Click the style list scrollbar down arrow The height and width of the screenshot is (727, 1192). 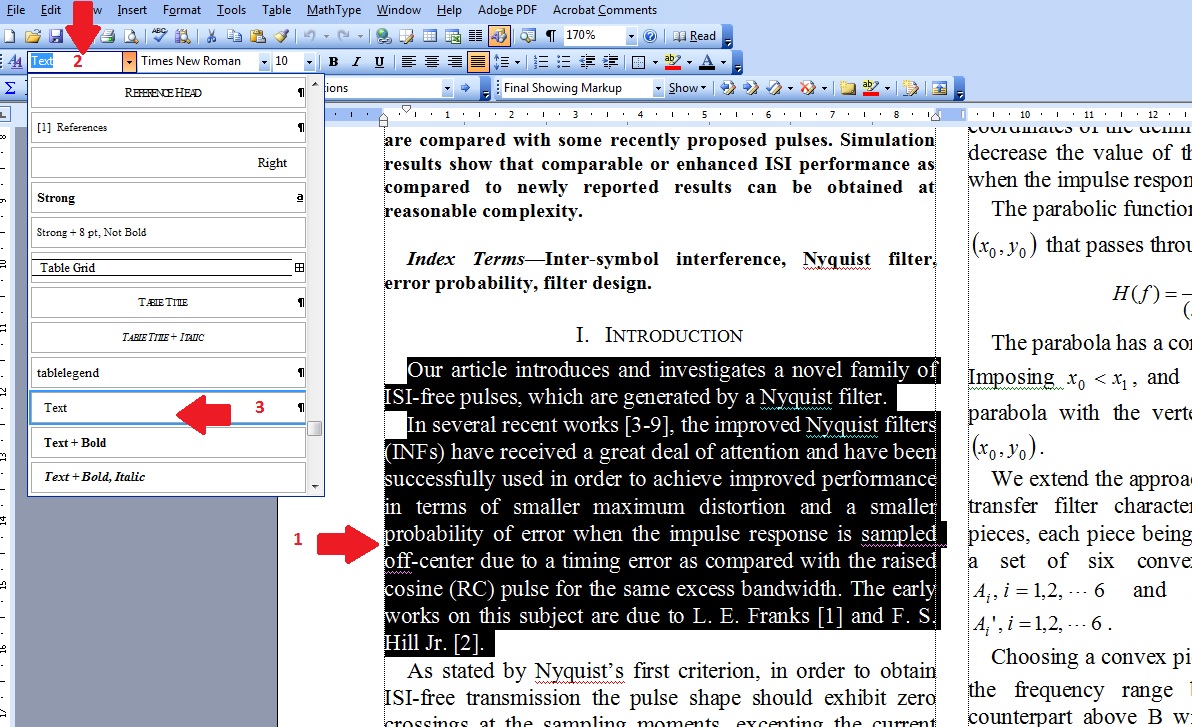pos(315,487)
